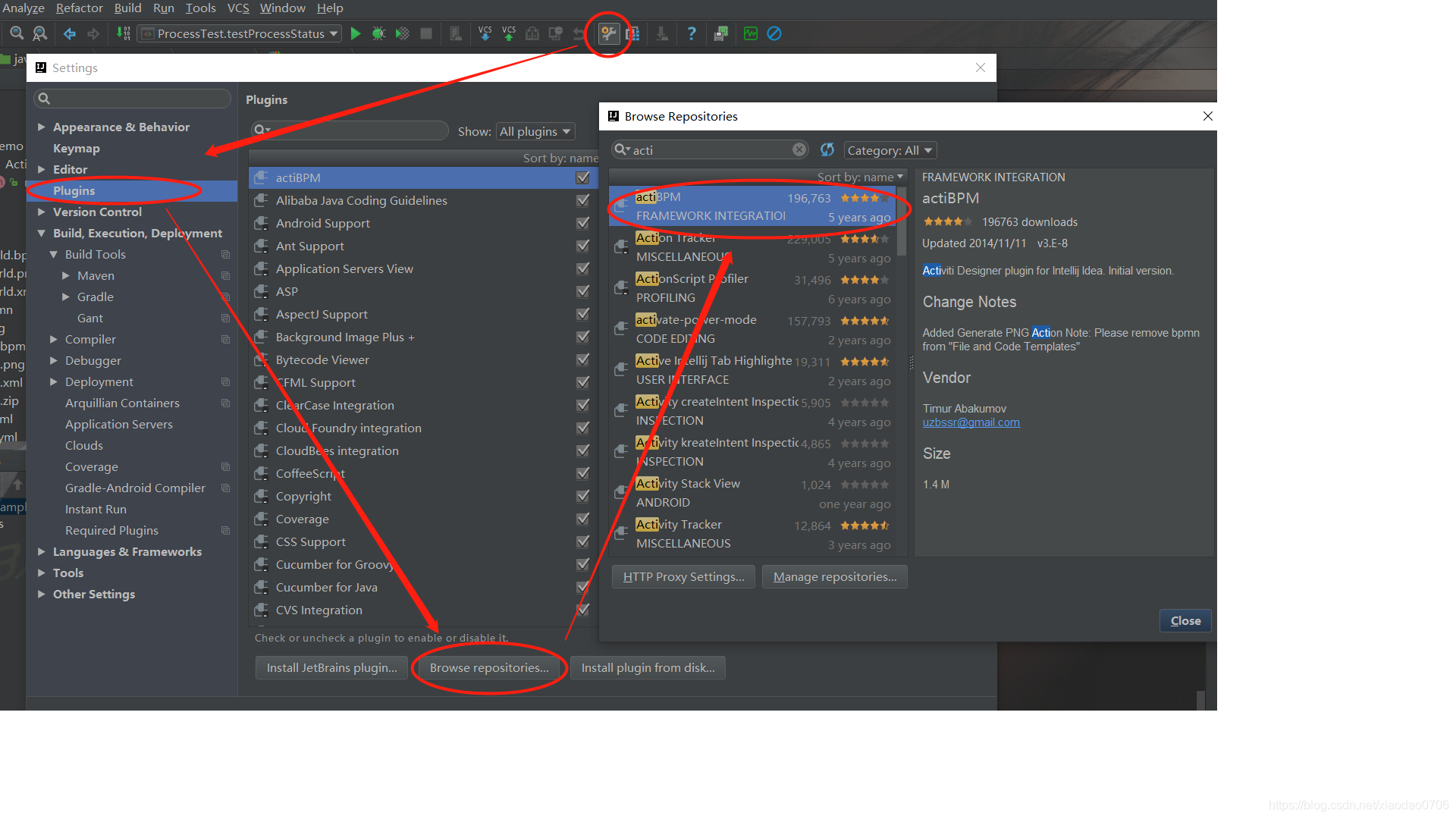This screenshot has width=1456, height=819.
Task: Click the revert arrow icon in toolbar
Action: (579, 33)
